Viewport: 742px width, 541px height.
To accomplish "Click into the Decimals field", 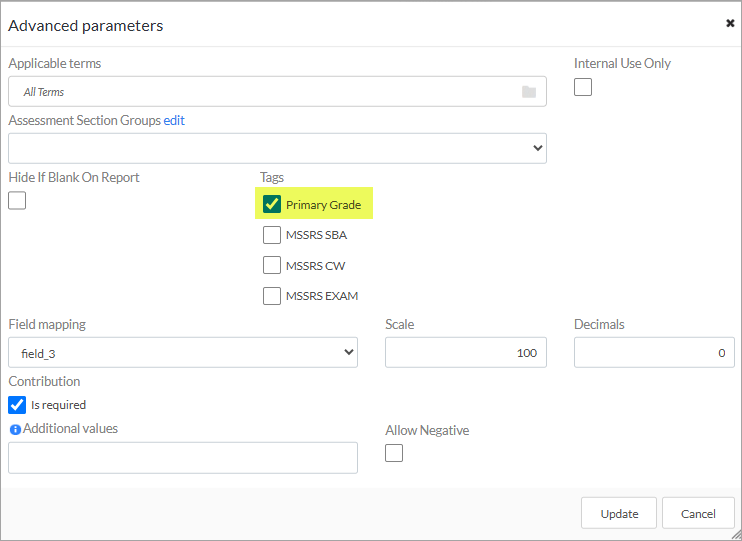I will pos(654,352).
